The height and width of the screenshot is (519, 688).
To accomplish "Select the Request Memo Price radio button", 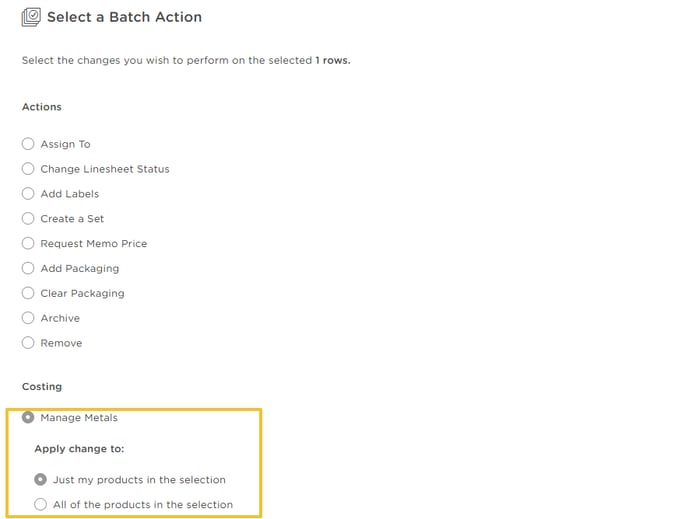I will 28,243.
